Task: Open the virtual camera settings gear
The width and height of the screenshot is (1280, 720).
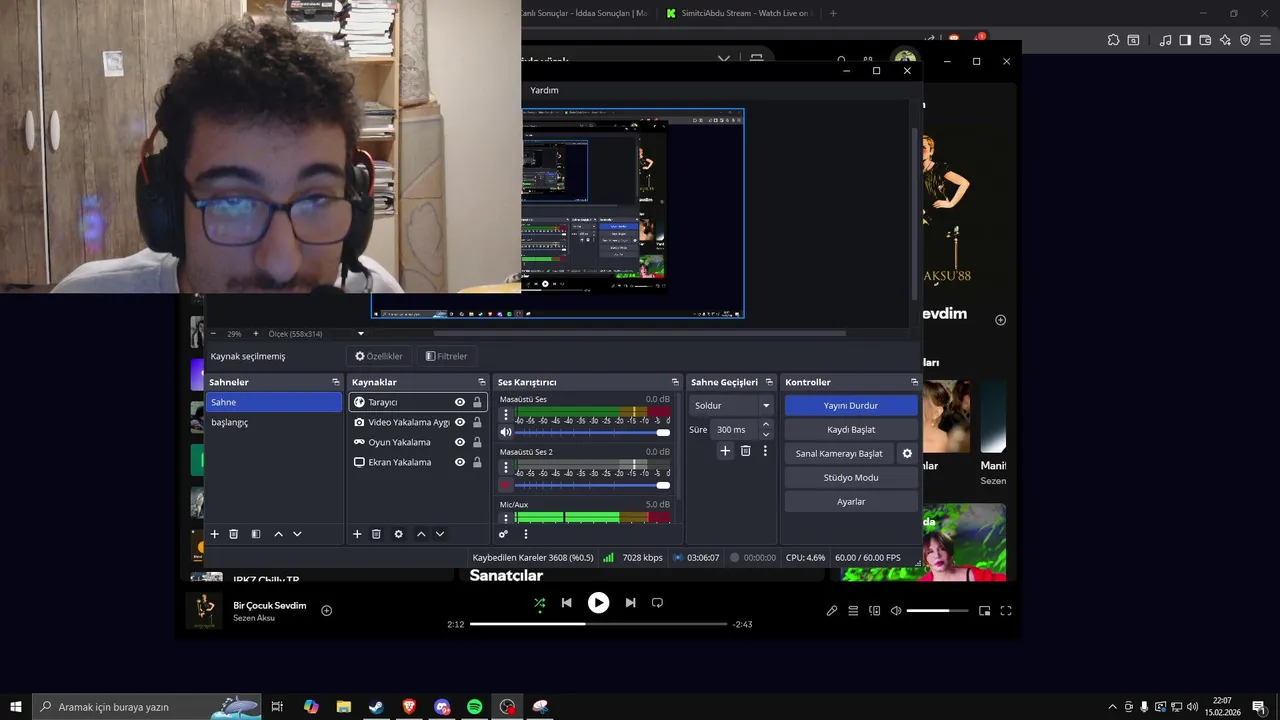Action: click(907, 453)
